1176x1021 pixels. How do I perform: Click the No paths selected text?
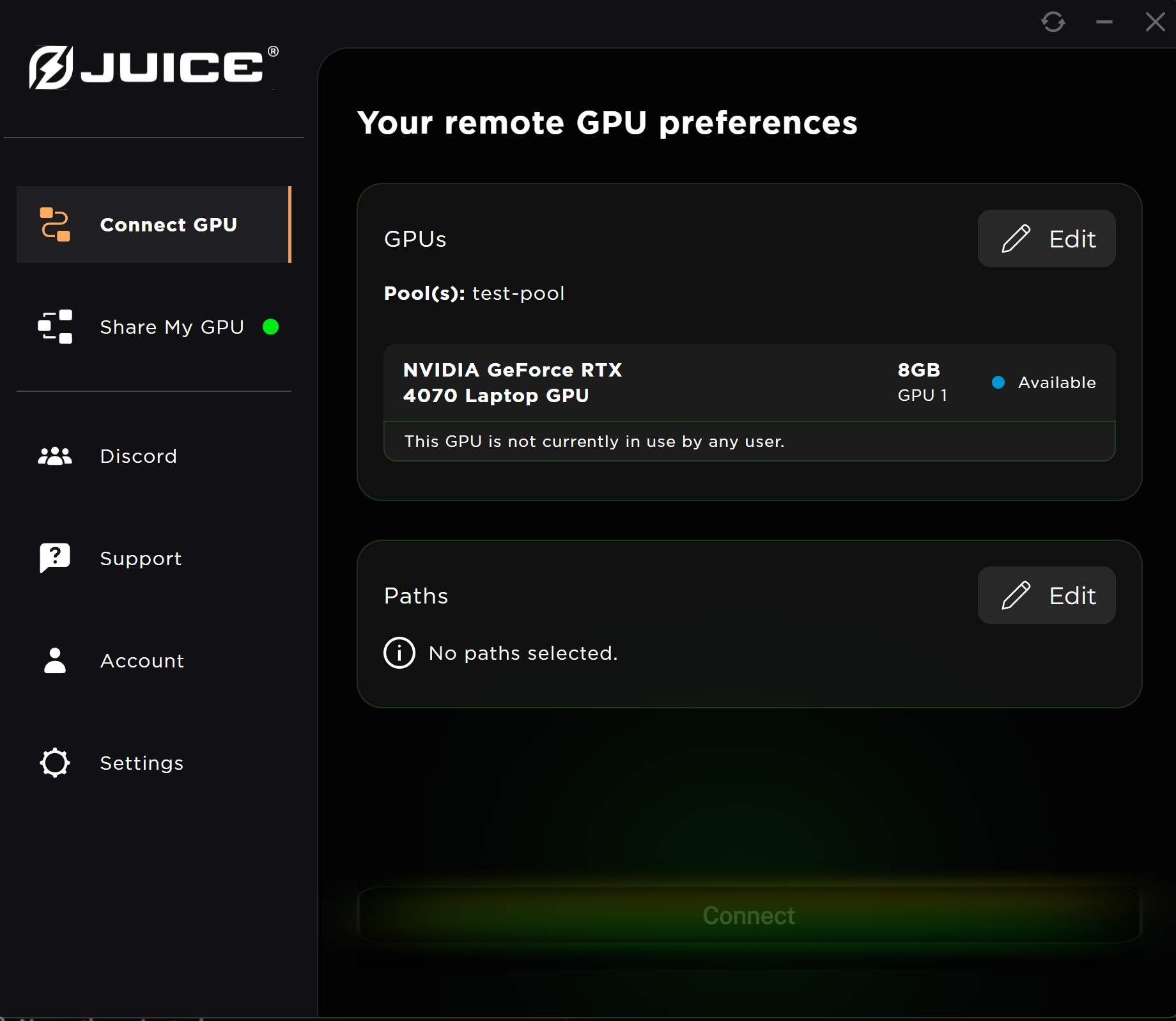click(x=523, y=653)
